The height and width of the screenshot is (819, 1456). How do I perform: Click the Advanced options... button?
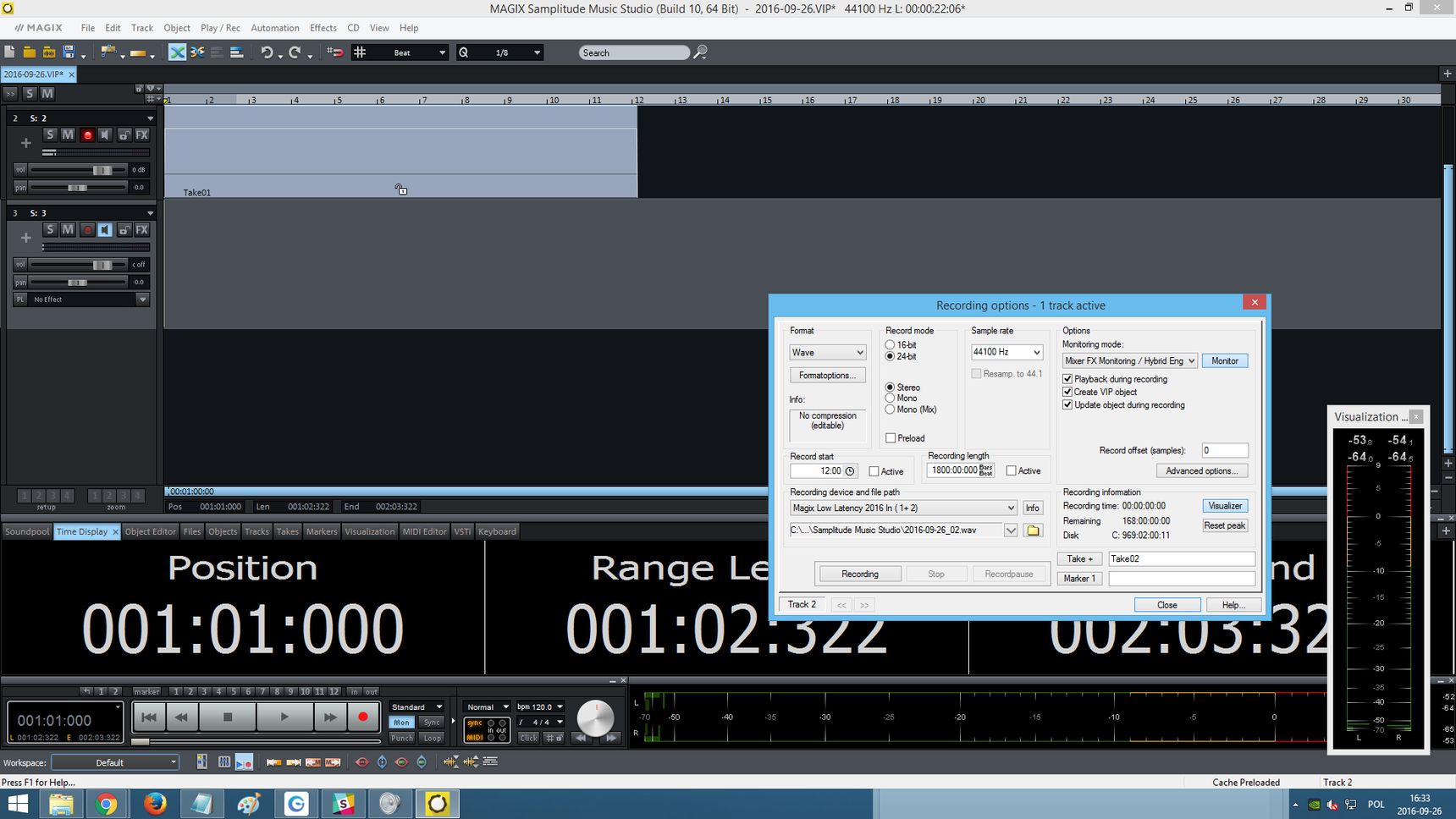1201,471
